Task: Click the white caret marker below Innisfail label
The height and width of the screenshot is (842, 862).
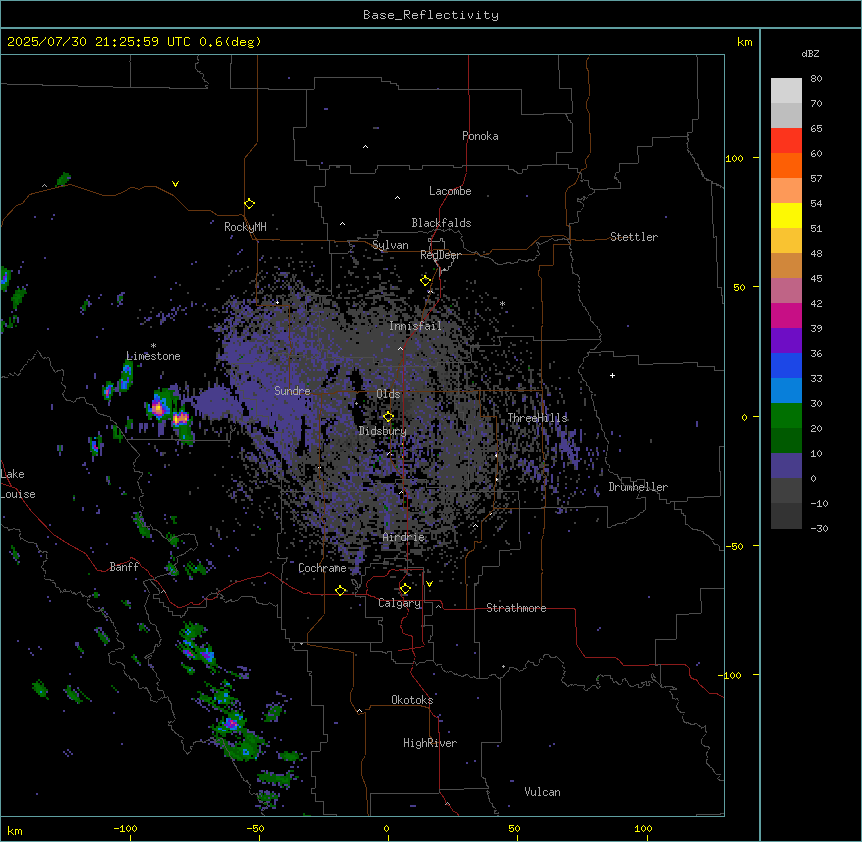Action: pos(400,348)
